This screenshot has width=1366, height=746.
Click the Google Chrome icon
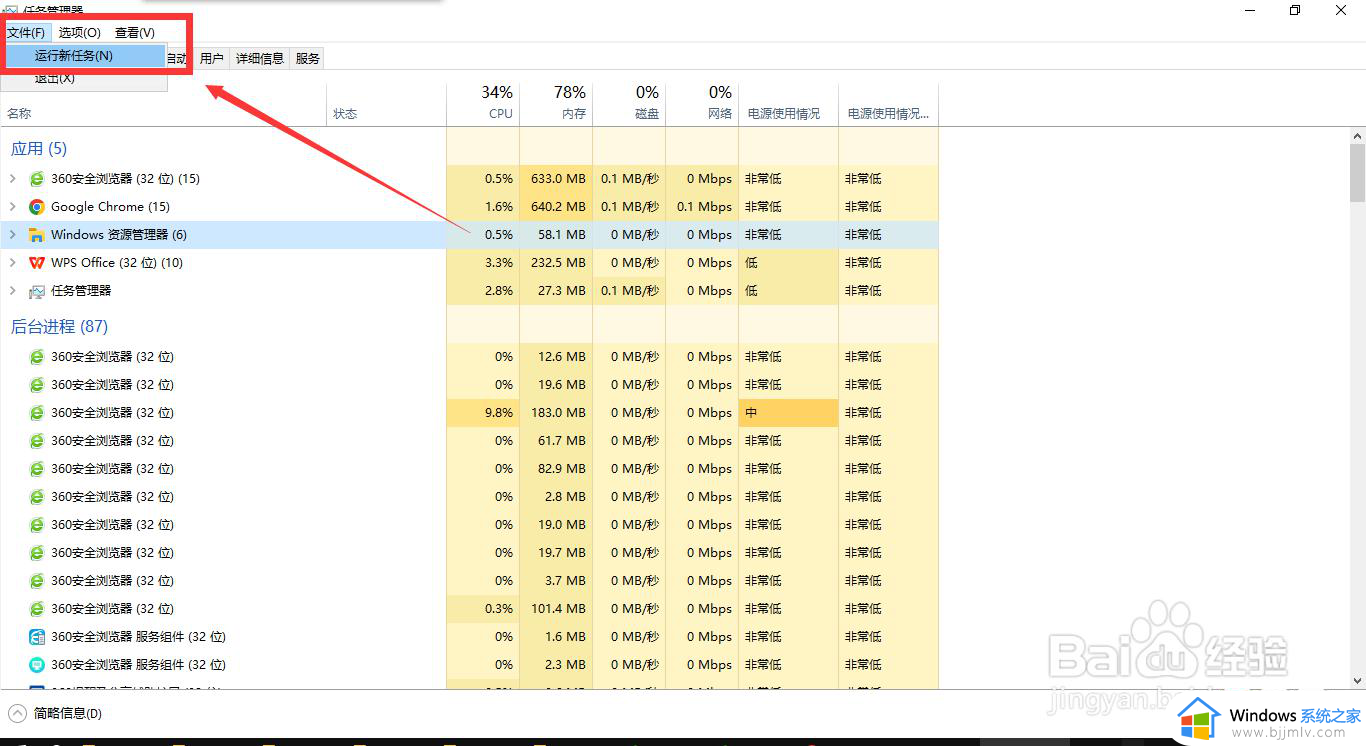click(x=37, y=207)
